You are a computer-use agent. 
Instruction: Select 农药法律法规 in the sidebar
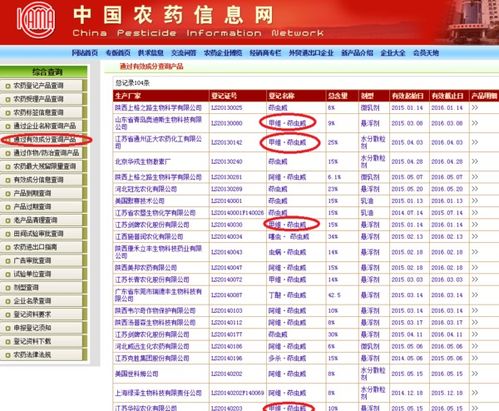pyautogui.click(x=32, y=354)
